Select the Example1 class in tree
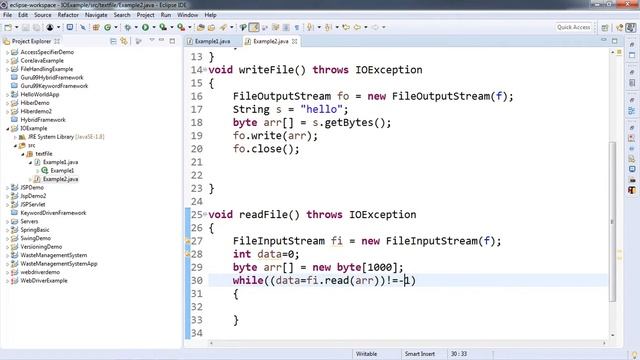This screenshot has height=360, width=640. [x=62, y=171]
